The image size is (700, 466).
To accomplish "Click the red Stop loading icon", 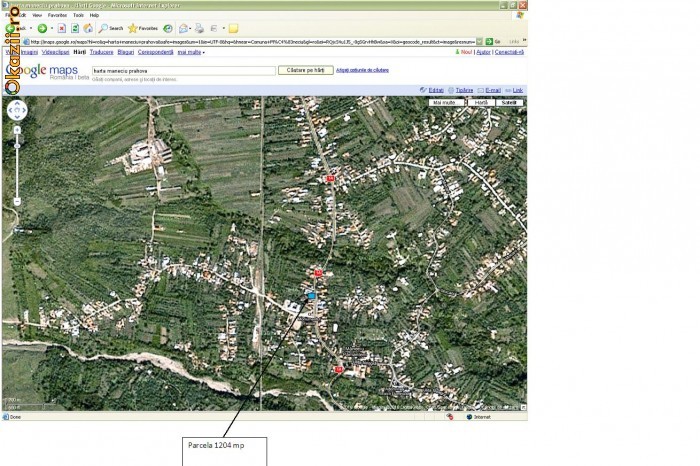I will [62, 29].
